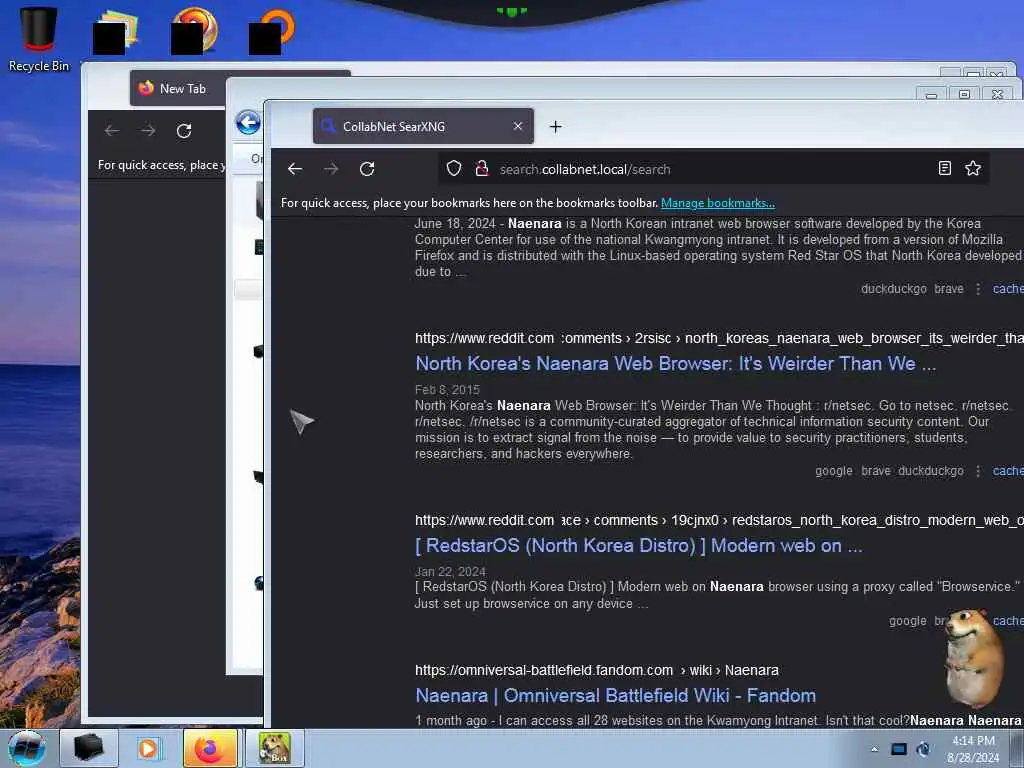Click the address bar URL search.collabnet.local

click(585, 169)
